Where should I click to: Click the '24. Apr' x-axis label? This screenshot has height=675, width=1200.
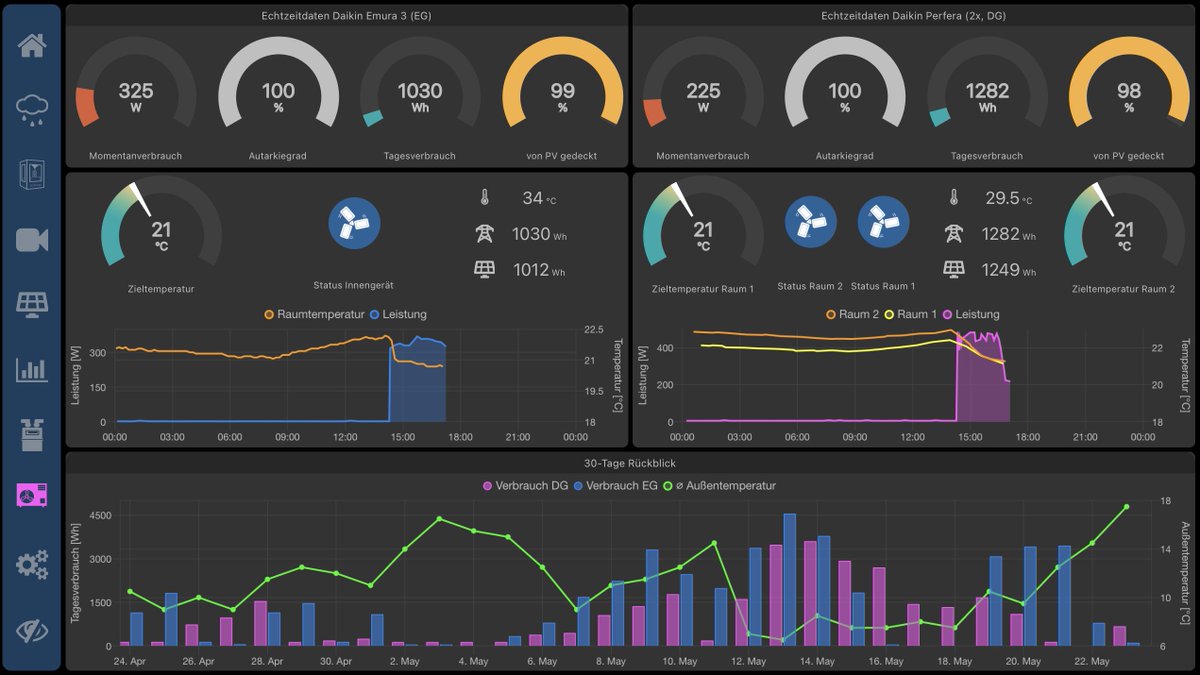[130, 662]
